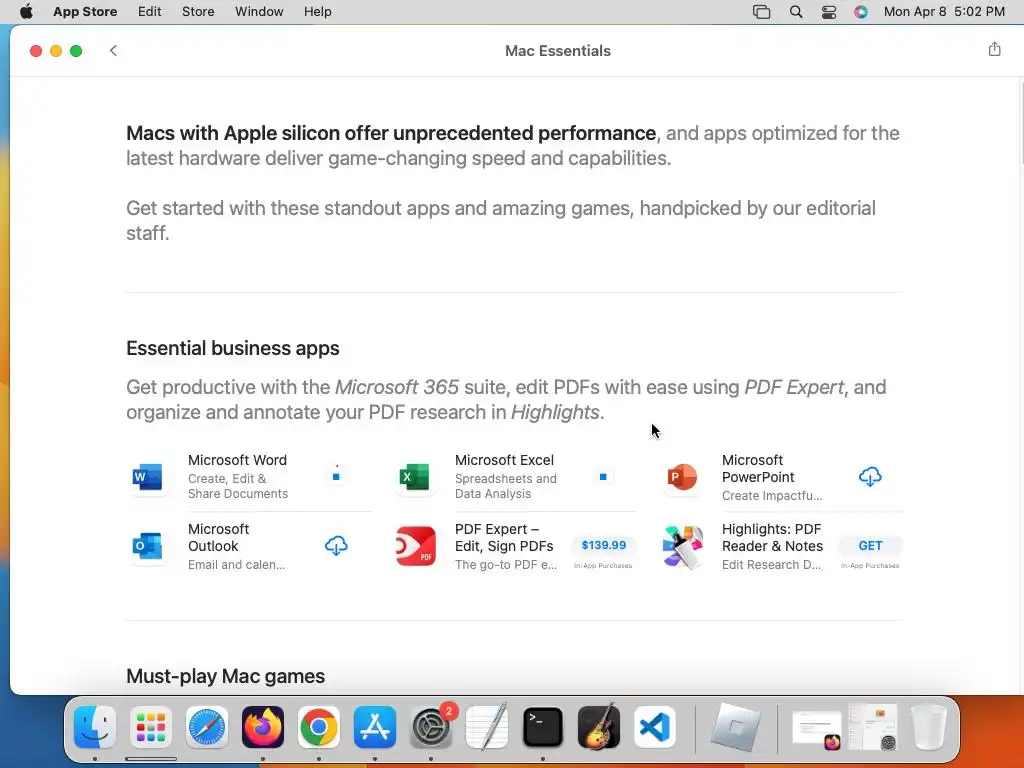
Task: Click GET for Highlights PDF Reader
Action: pos(870,545)
